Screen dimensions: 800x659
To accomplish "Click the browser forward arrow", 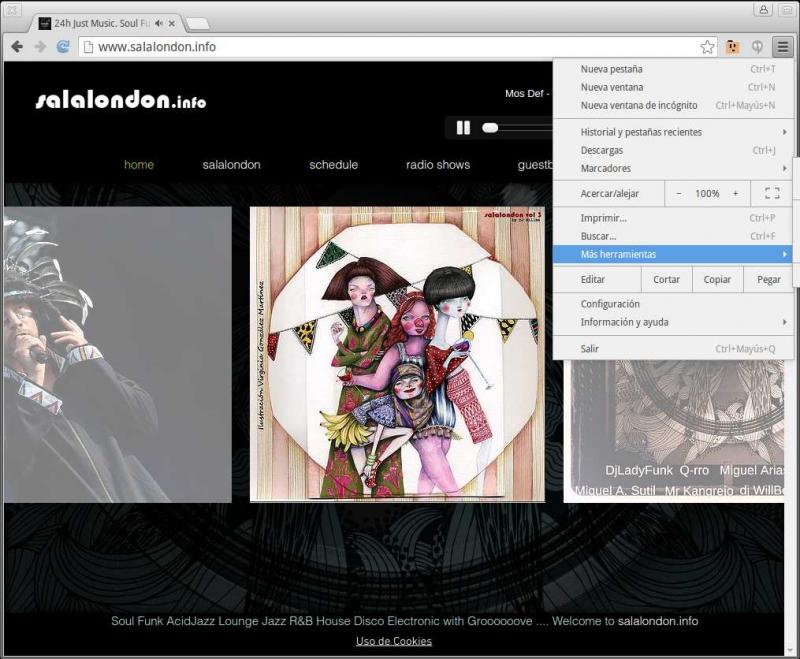I will [40, 47].
